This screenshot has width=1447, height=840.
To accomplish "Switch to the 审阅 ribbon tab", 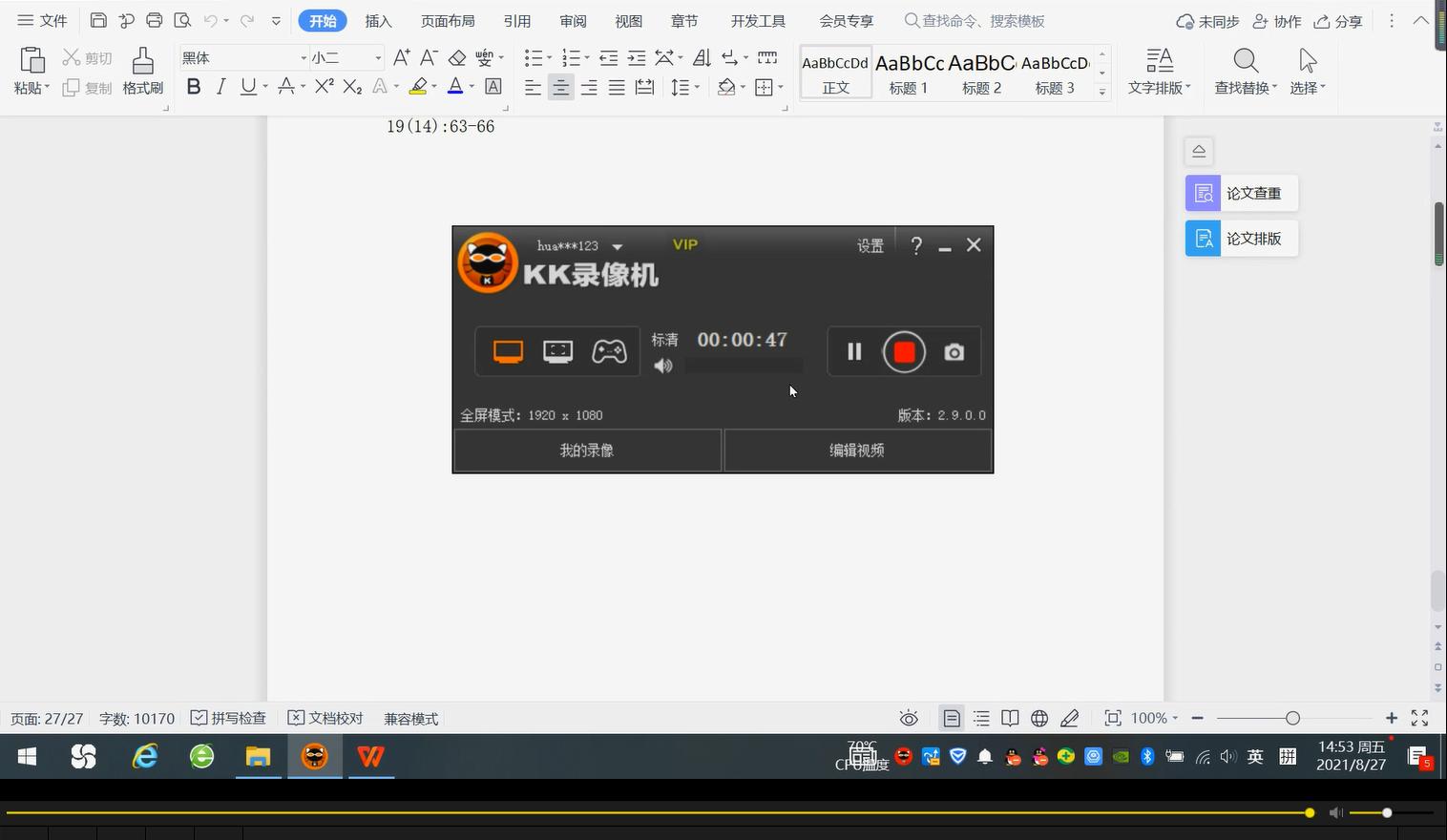I will [x=572, y=20].
